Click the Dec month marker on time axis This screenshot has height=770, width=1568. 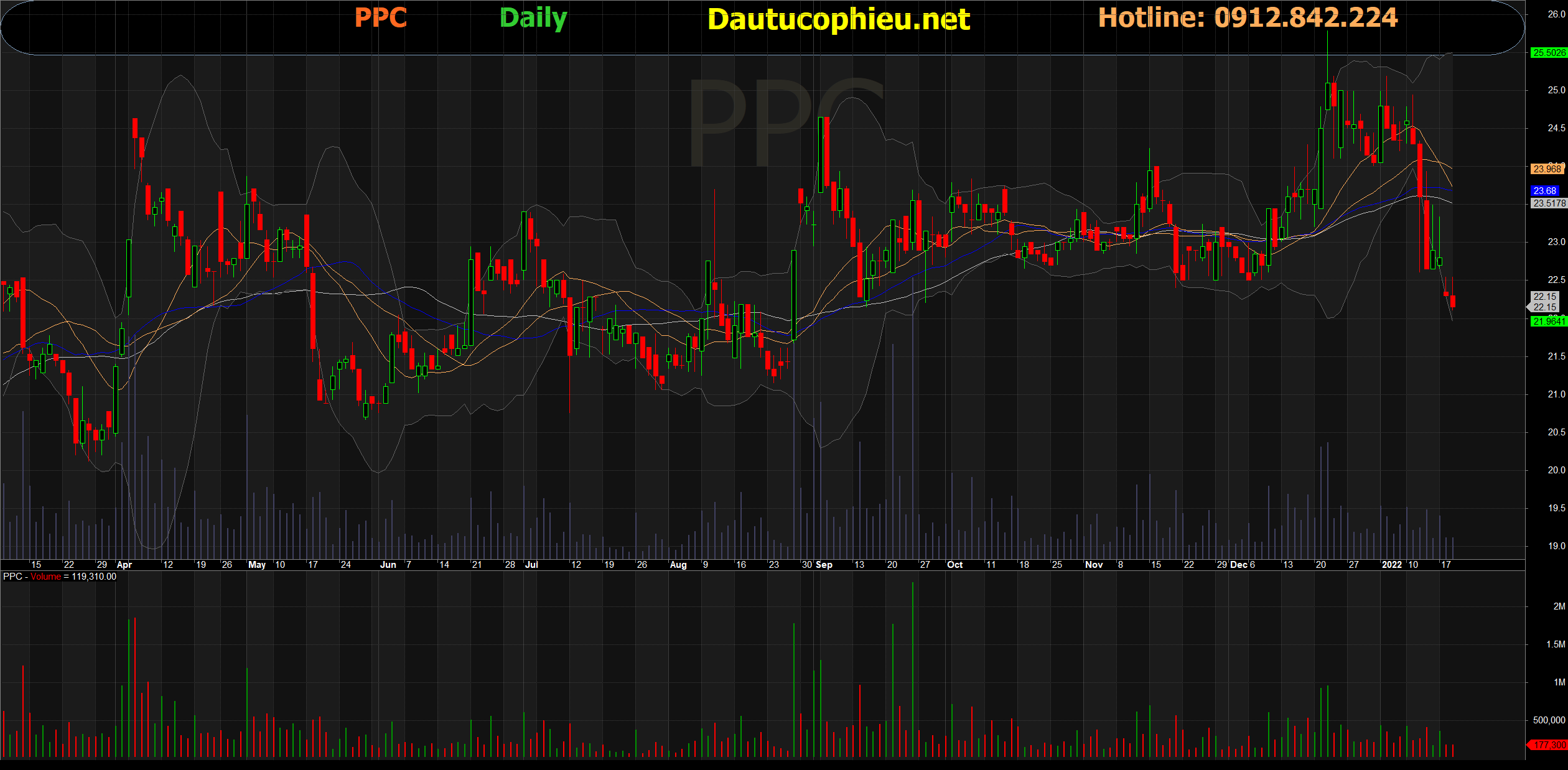(1238, 565)
